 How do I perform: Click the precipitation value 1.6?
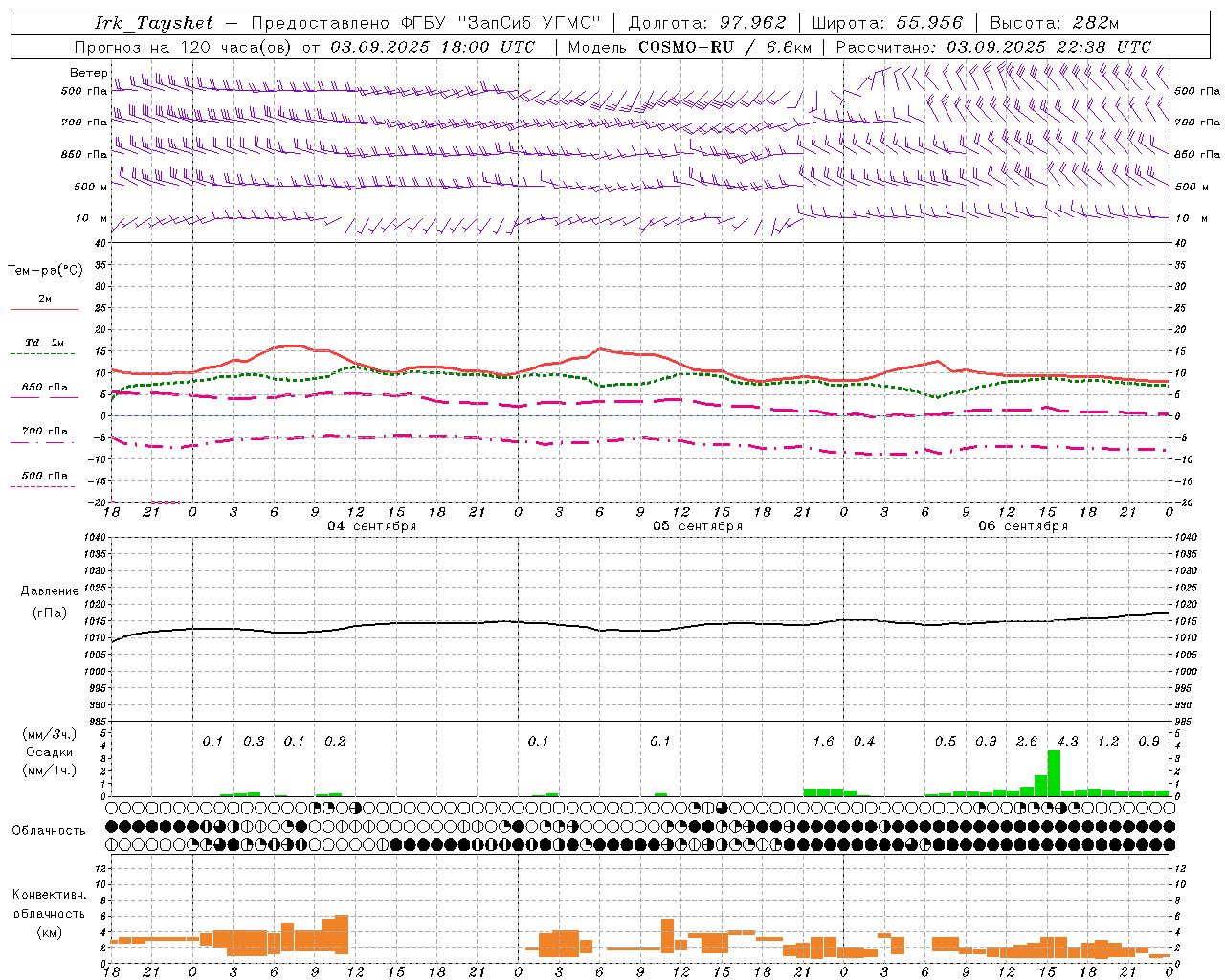823,742
